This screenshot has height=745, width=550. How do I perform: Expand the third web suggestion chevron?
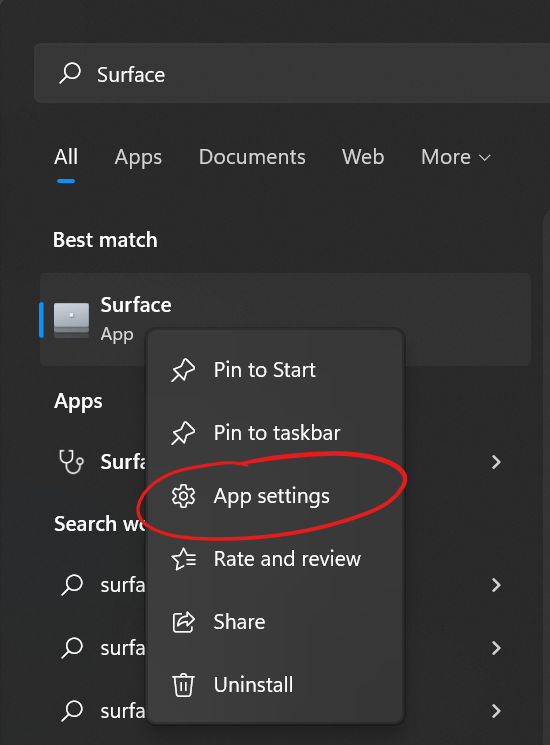pyautogui.click(x=496, y=711)
